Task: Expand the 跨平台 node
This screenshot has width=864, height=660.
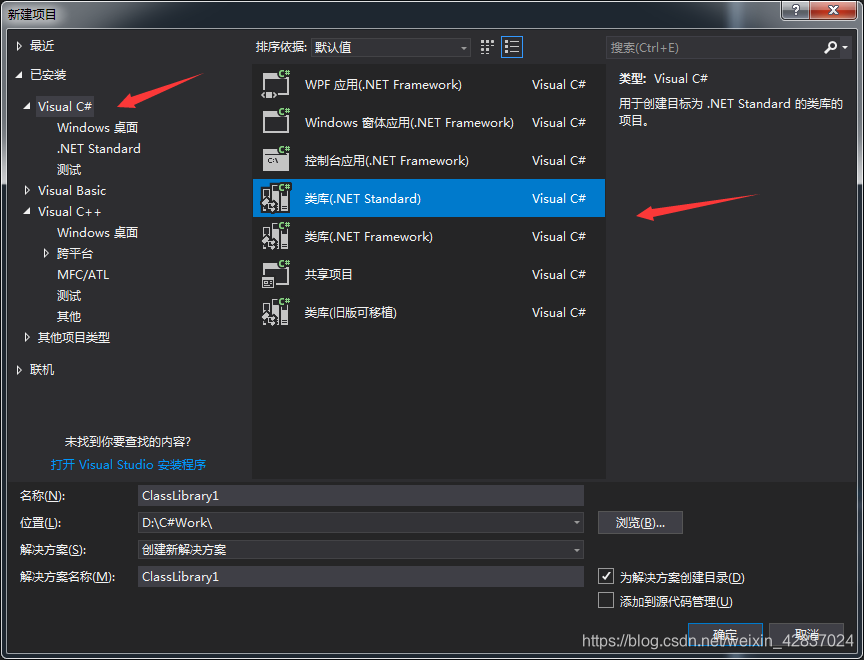Action: pyautogui.click(x=46, y=253)
